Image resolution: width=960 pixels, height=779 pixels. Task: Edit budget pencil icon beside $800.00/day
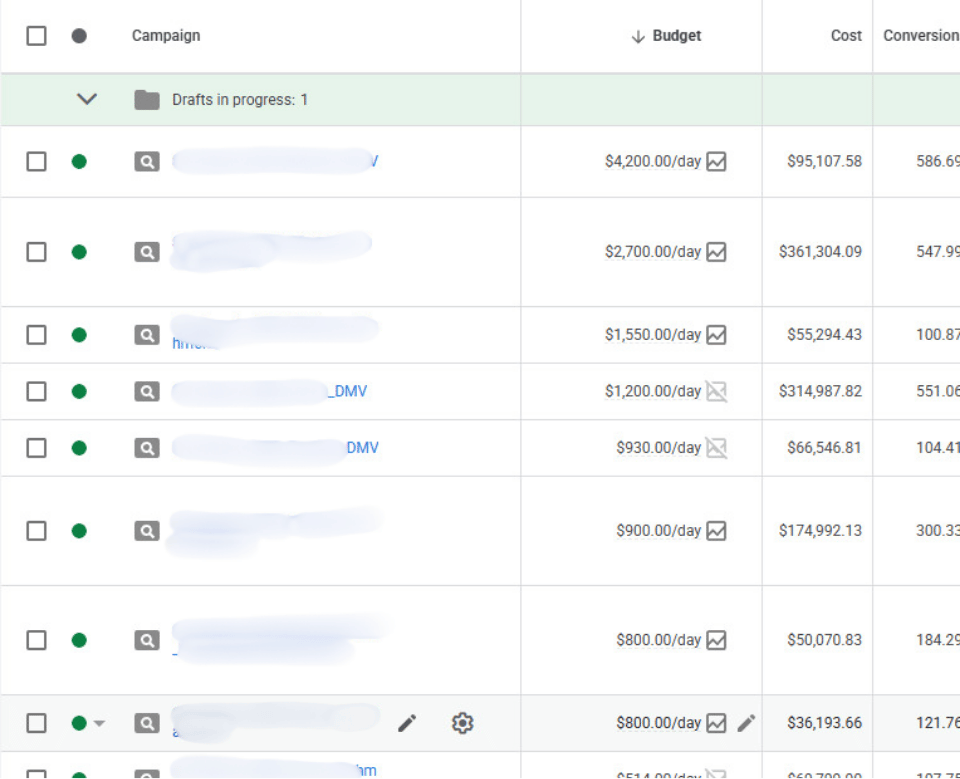click(x=746, y=723)
